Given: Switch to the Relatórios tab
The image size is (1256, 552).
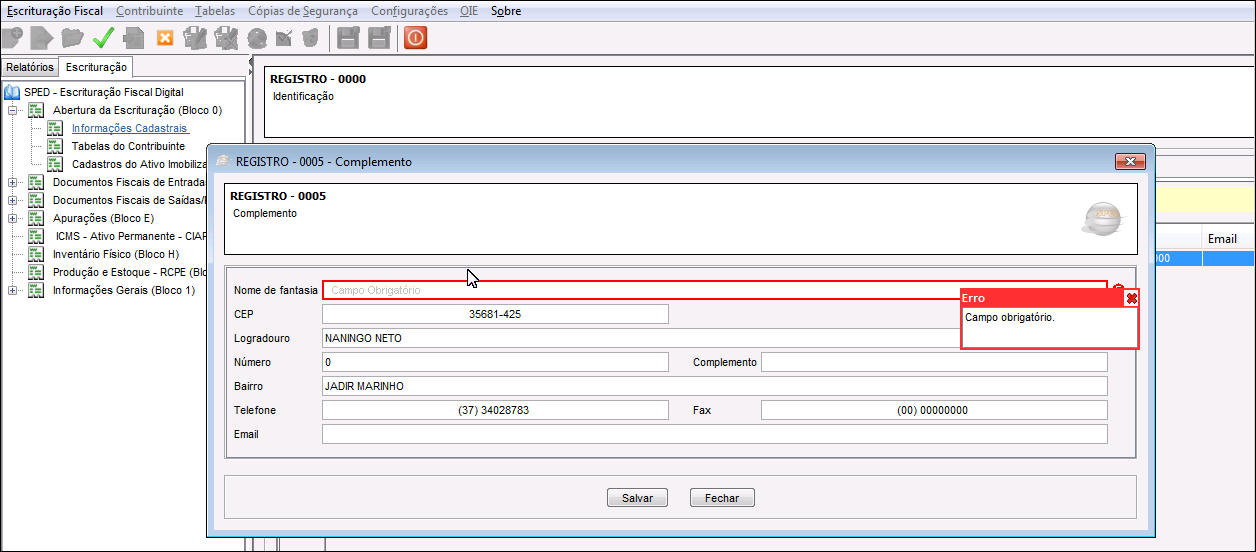Looking at the screenshot, I should (x=29, y=67).
